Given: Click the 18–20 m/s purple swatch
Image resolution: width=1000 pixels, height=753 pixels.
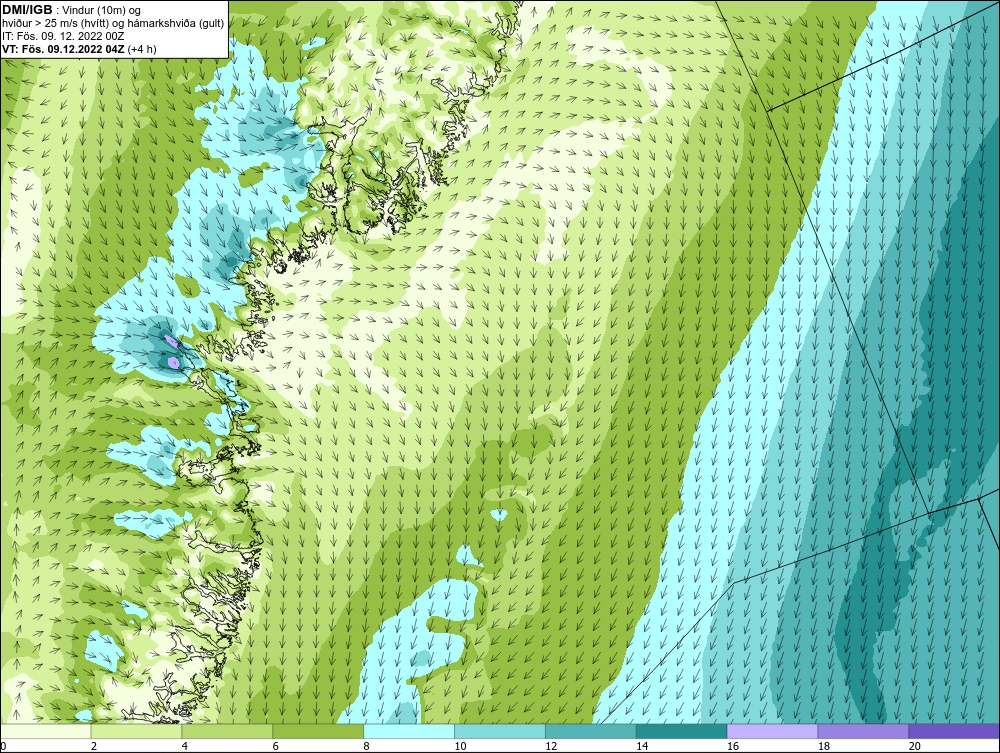Looking at the screenshot, I should 864,731.
